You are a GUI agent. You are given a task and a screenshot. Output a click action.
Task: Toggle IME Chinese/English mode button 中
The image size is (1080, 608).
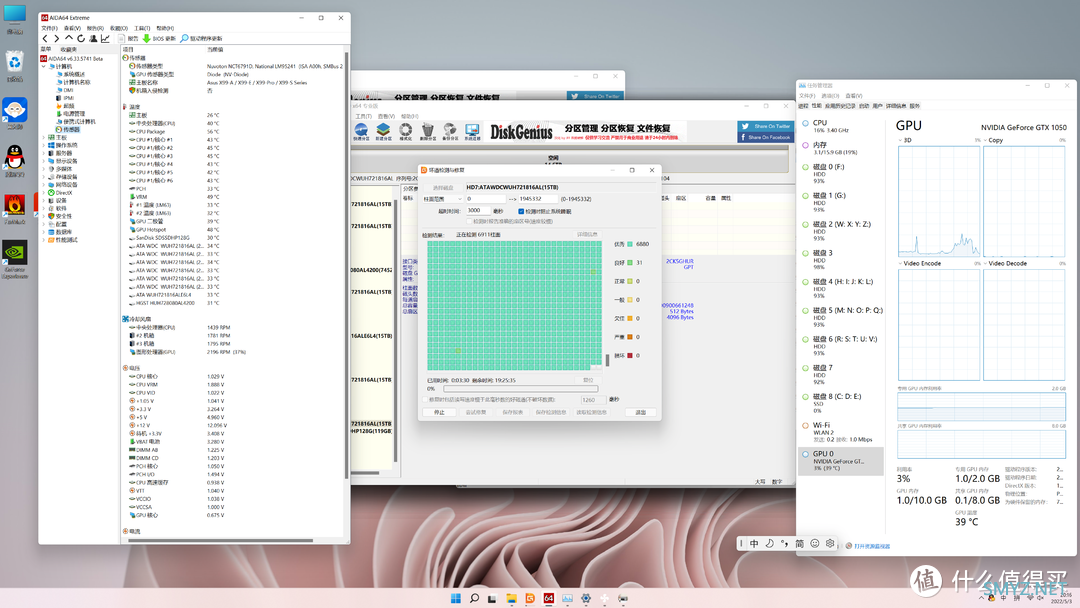point(754,543)
